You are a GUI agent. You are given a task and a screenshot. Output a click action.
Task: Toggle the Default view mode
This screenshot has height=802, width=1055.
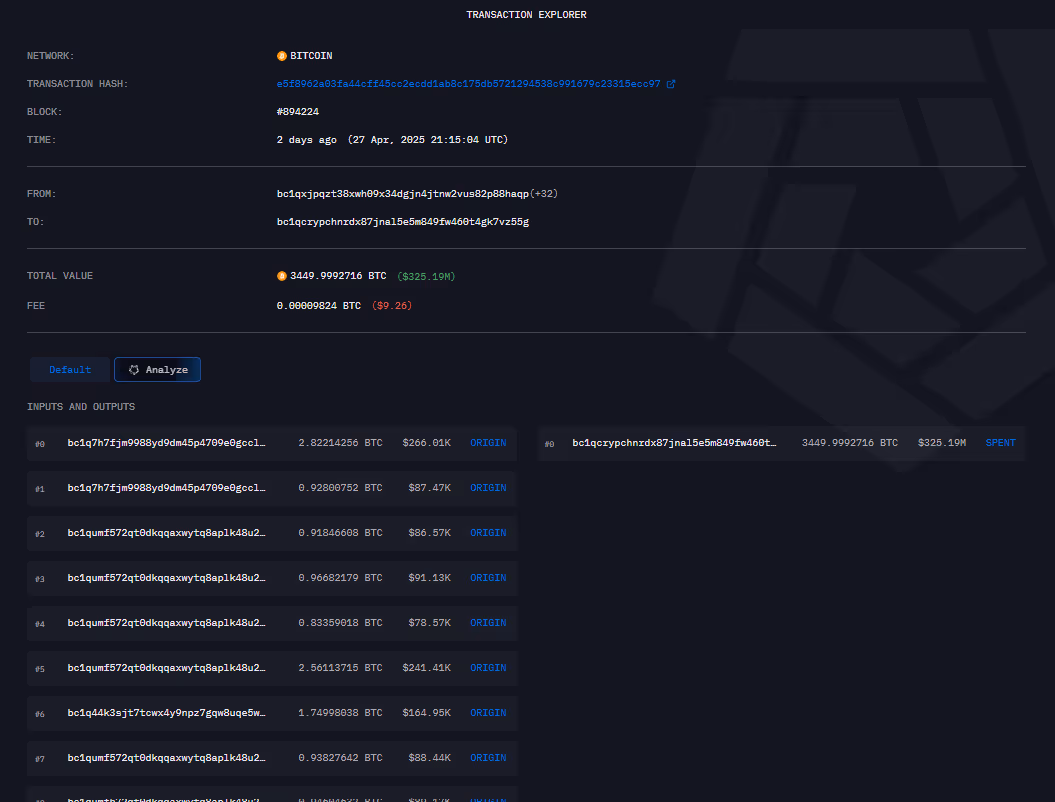click(69, 369)
